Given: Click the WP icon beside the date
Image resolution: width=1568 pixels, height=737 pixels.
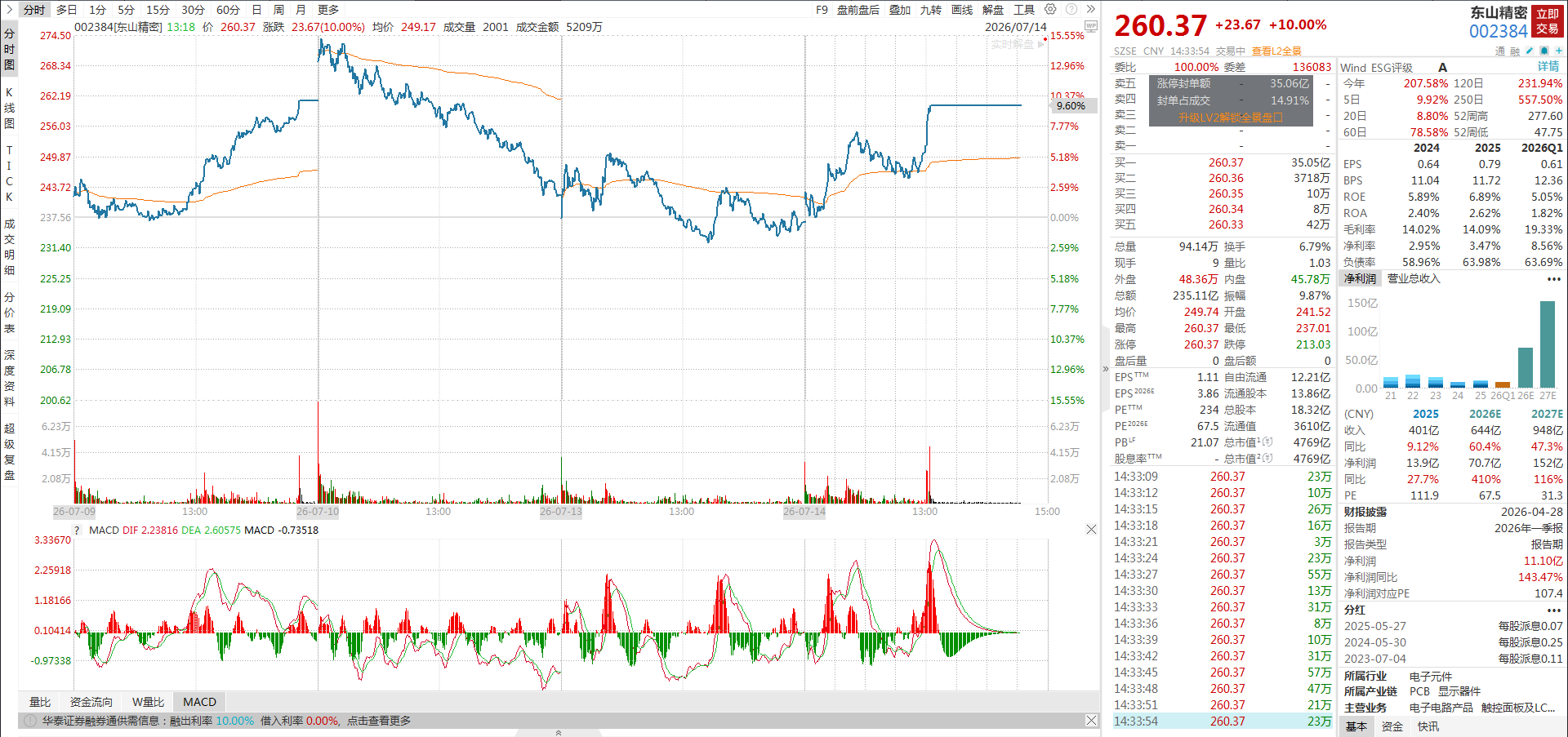Looking at the screenshot, I should coord(1090,26).
